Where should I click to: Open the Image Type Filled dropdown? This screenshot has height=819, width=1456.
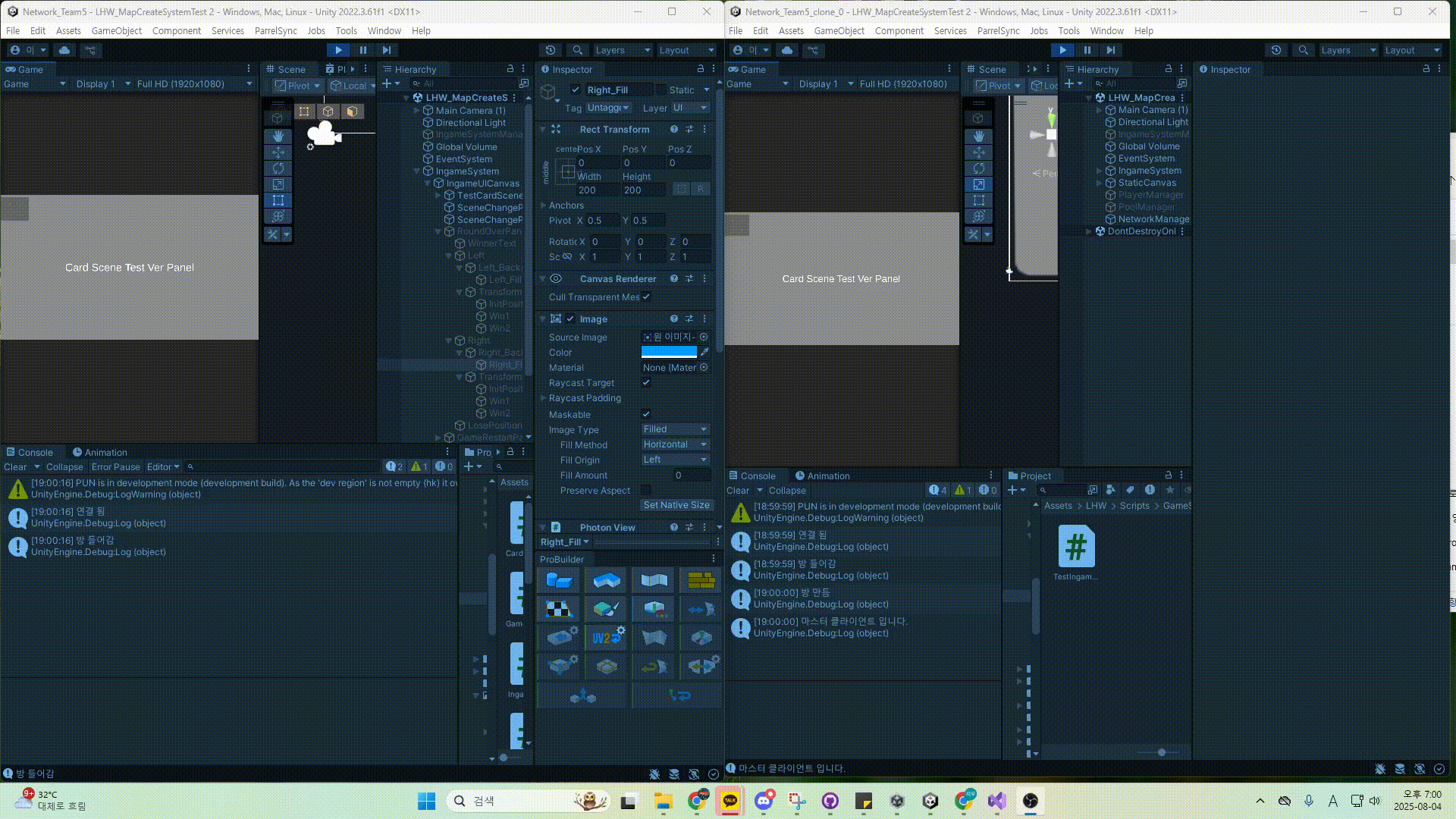pyautogui.click(x=675, y=429)
